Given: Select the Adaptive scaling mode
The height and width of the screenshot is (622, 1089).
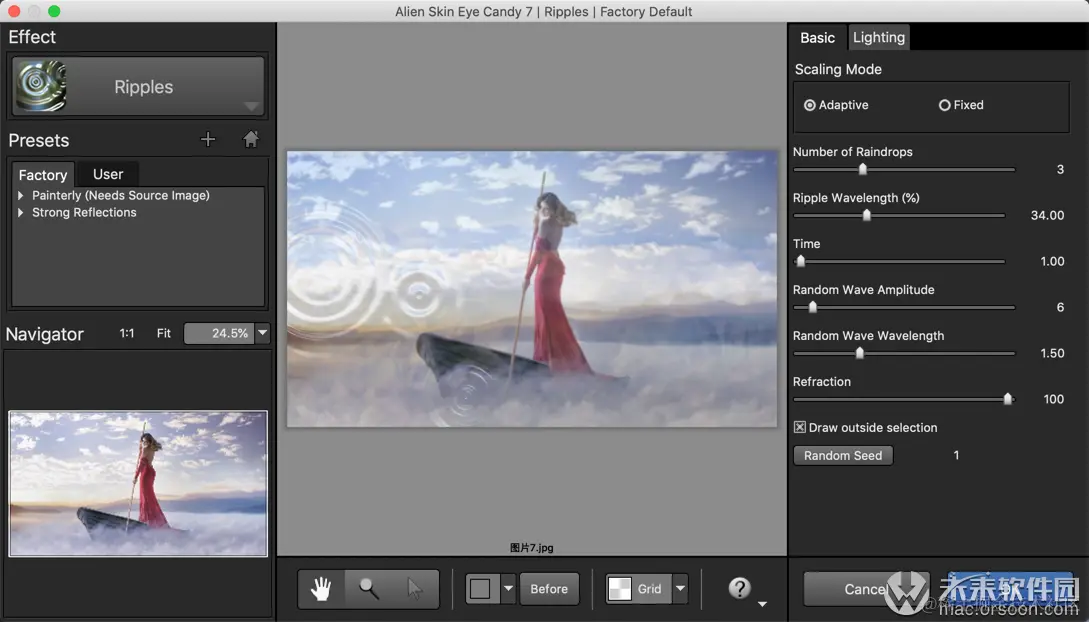Looking at the screenshot, I should [x=836, y=105].
